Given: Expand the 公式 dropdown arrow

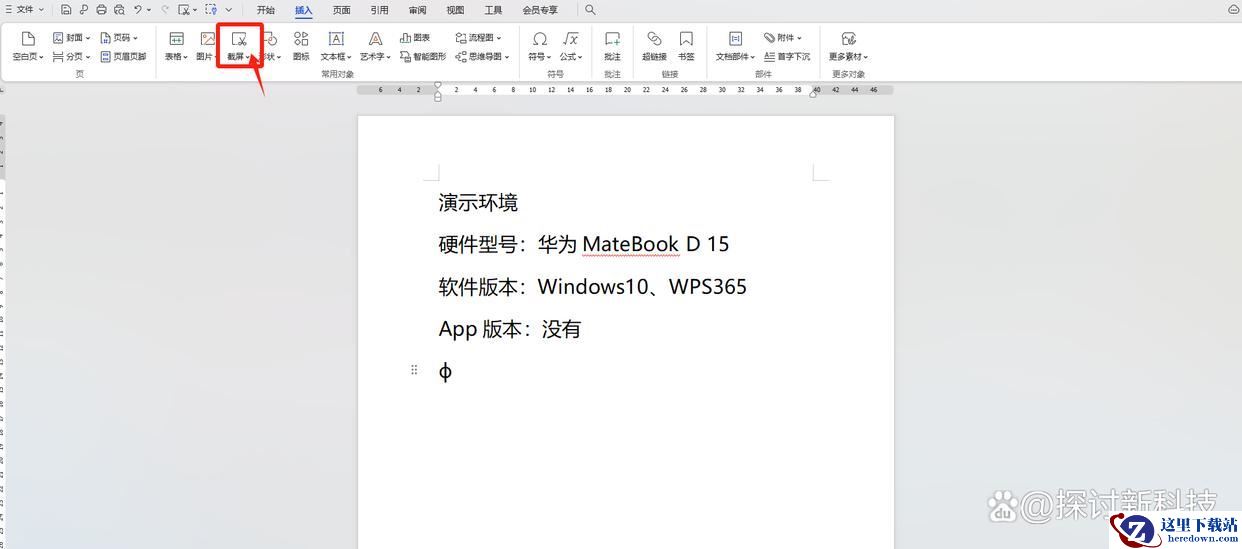Looking at the screenshot, I should pyautogui.click(x=580, y=57).
